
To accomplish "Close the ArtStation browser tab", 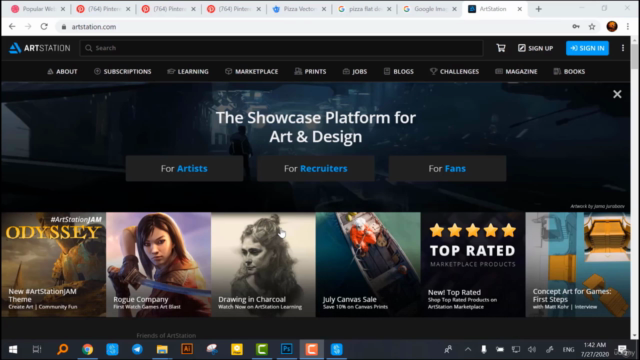I will 520,9.
